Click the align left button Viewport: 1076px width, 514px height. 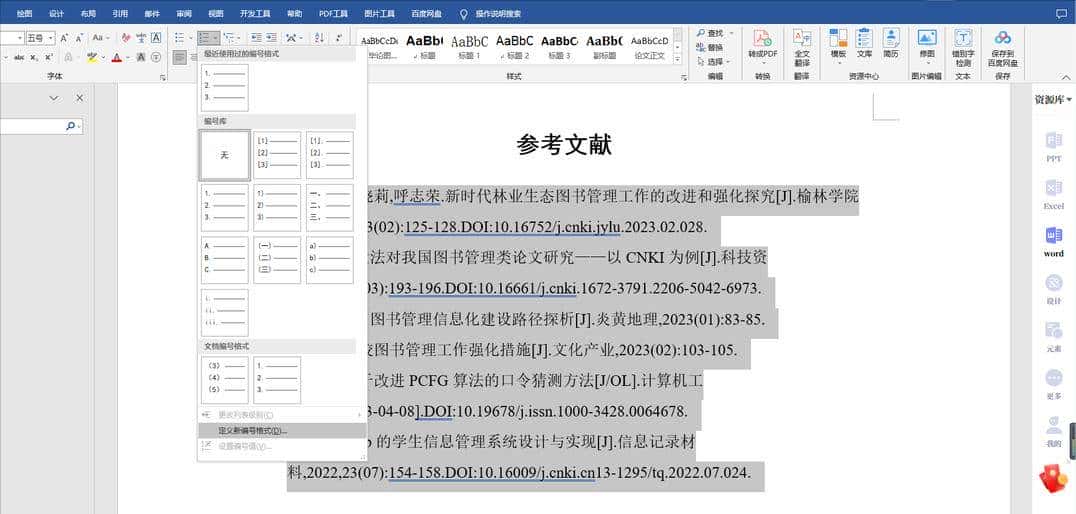tap(180, 57)
